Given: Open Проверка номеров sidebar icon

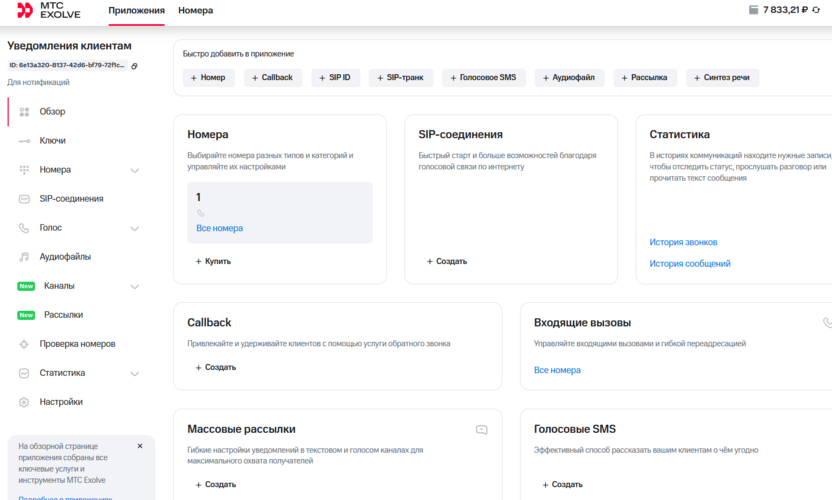Looking at the screenshot, I should click(24, 344).
